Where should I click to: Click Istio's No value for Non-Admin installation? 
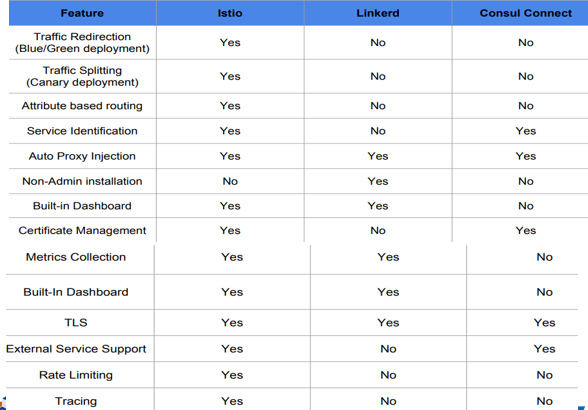click(230, 181)
